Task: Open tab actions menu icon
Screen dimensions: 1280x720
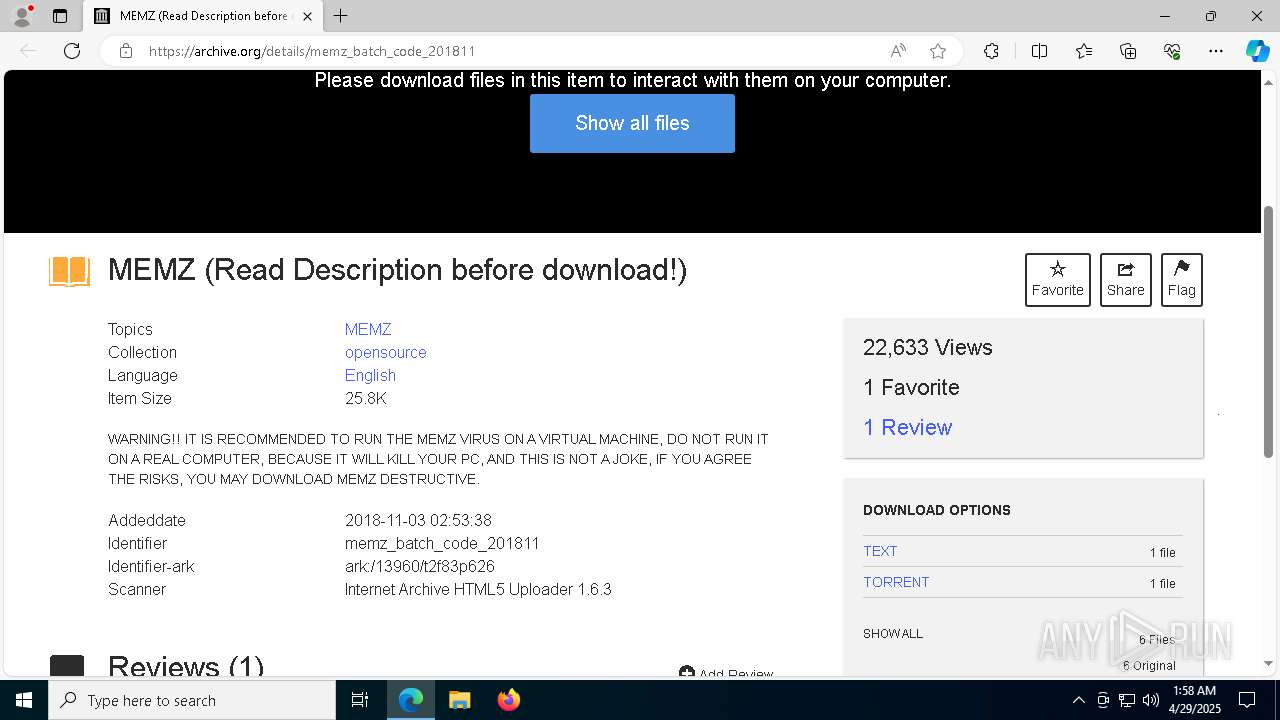Action: pyautogui.click(x=60, y=16)
